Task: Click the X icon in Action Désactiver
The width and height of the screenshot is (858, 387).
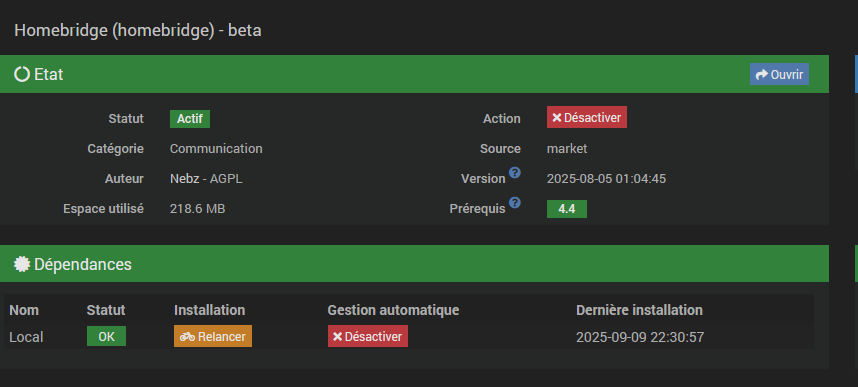Action: coord(556,118)
